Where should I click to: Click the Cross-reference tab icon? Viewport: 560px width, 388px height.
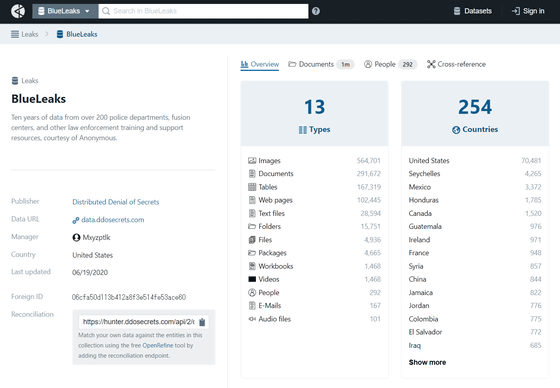click(x=431, y=64)
